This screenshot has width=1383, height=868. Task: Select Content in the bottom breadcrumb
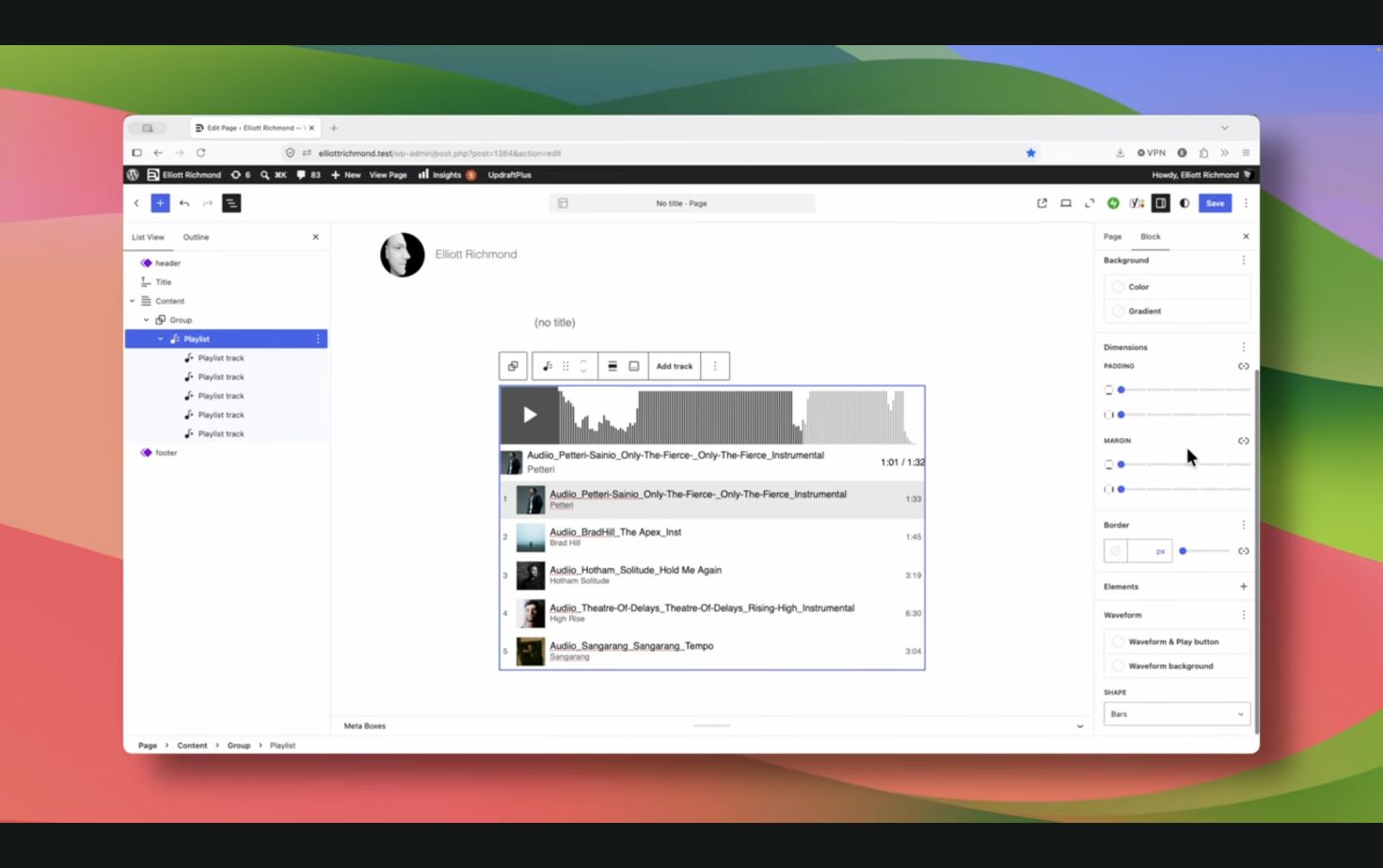point(192,746)
